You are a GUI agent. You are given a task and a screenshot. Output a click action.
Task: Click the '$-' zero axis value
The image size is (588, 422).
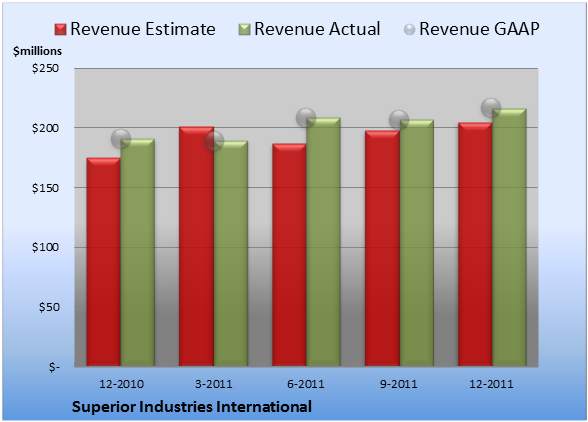[x=54, y=367]
